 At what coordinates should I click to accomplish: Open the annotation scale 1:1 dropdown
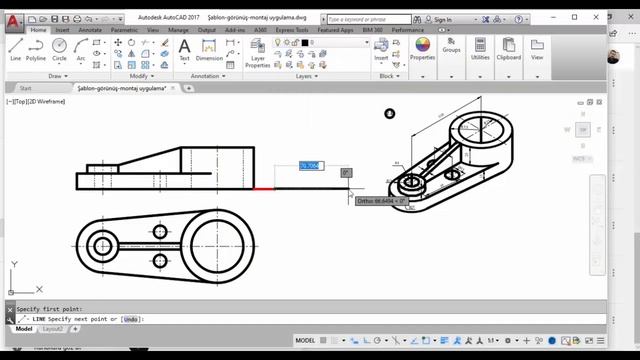click(493, 340)
